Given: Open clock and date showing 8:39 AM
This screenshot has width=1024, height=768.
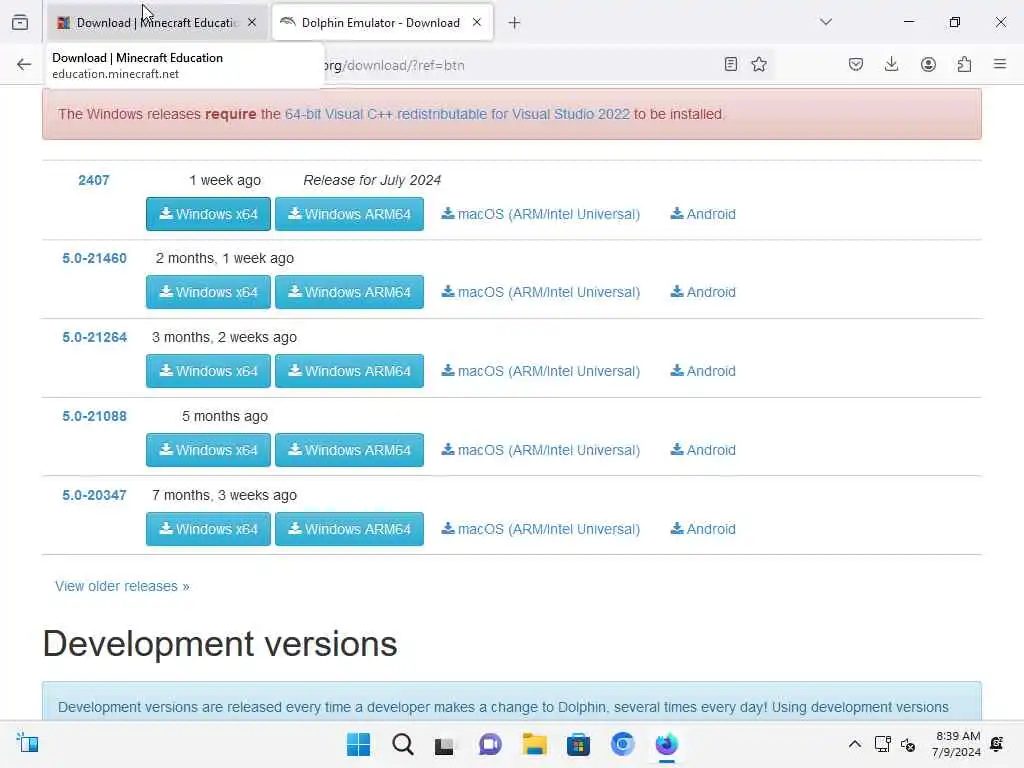Looking at the screenshot, I should tap(957, 744).
